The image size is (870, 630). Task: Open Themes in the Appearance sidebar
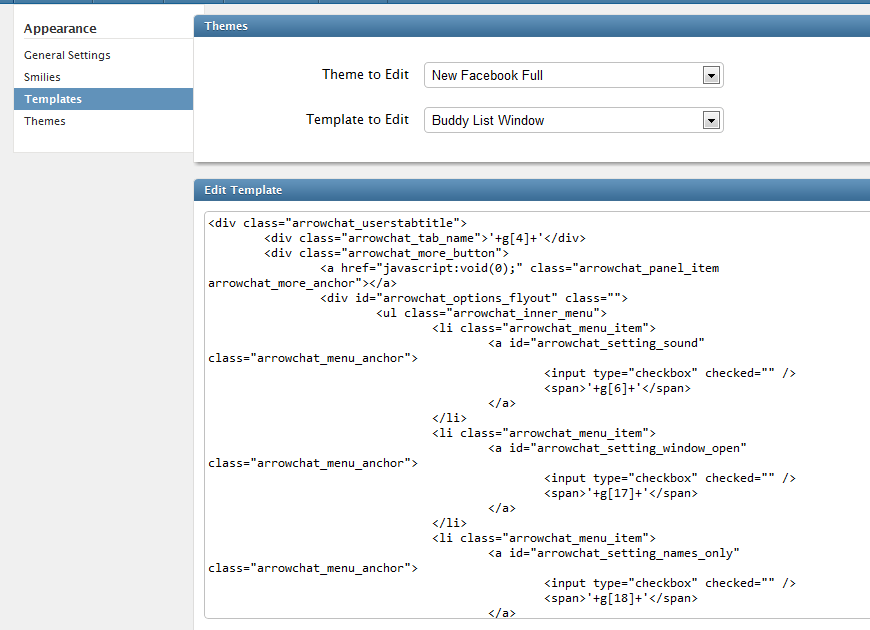45,121
